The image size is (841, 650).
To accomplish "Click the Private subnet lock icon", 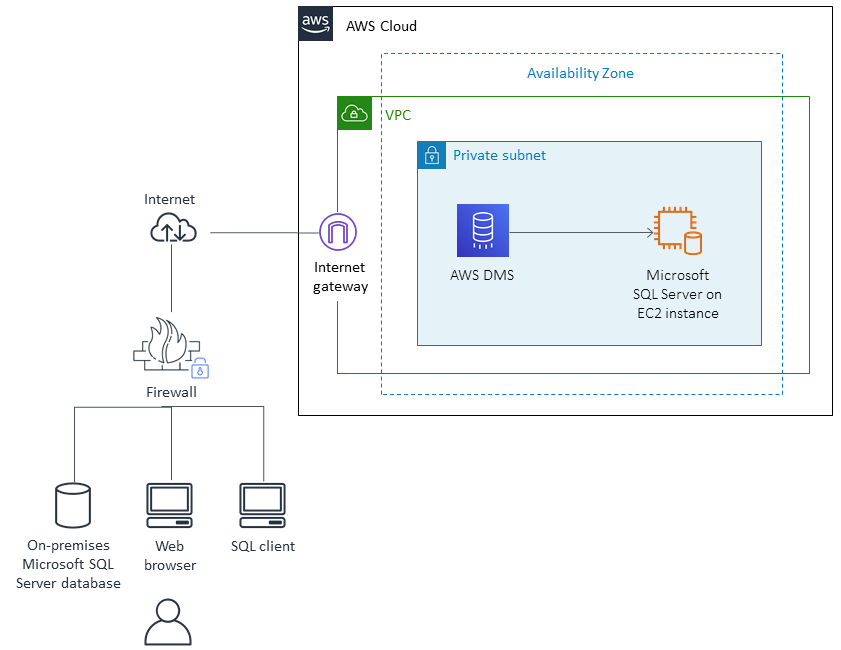I will (x=430, y=155).
